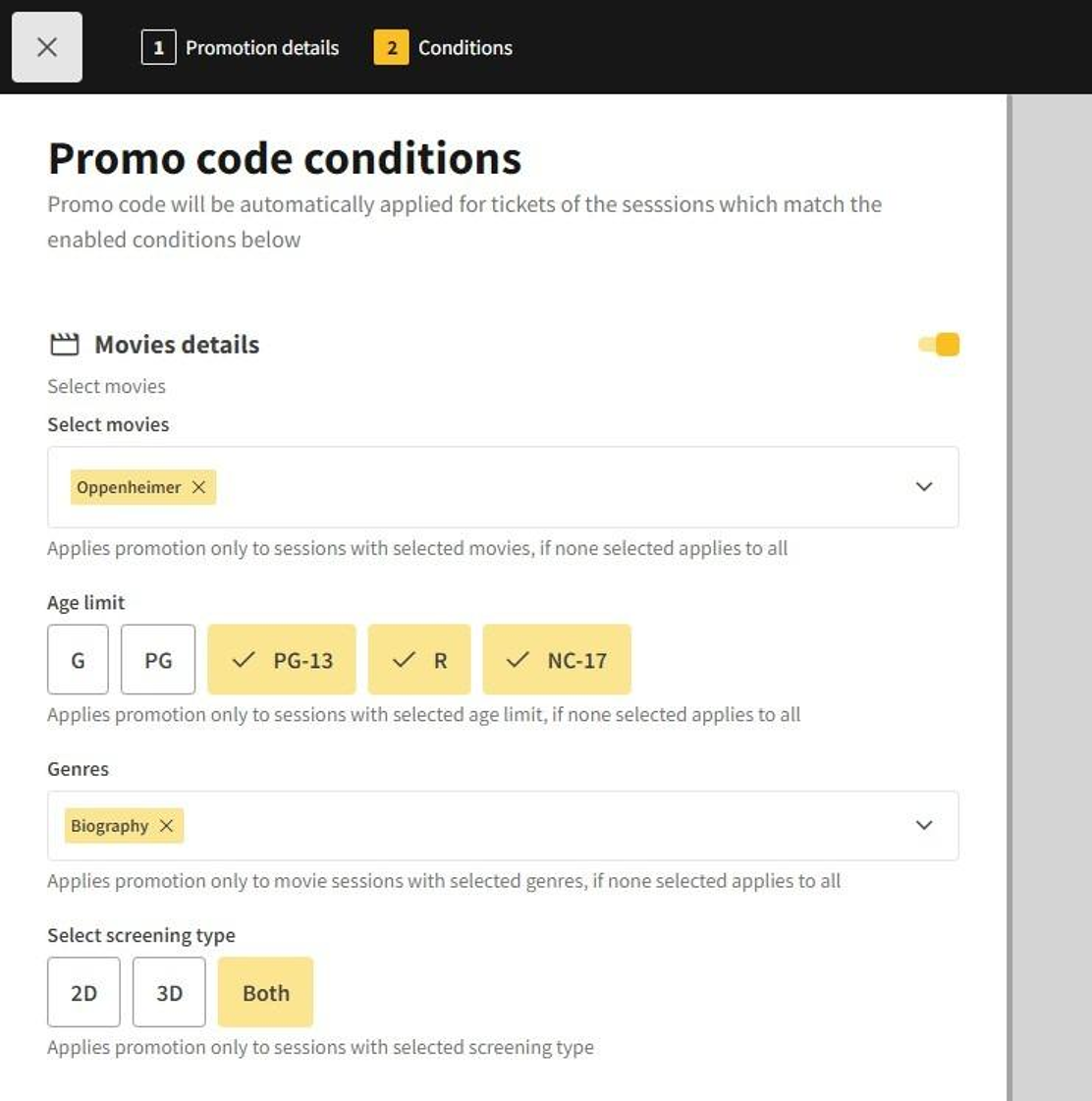Viewport: 1092px width, 1101px height.
Task: Go to the Promotion details step
Action: click(x=261, y=47)
